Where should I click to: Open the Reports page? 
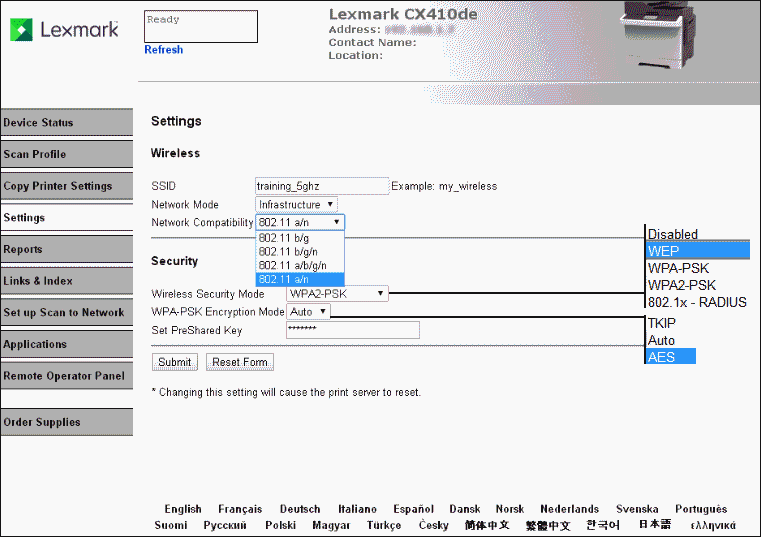click(x=67, y=249)
